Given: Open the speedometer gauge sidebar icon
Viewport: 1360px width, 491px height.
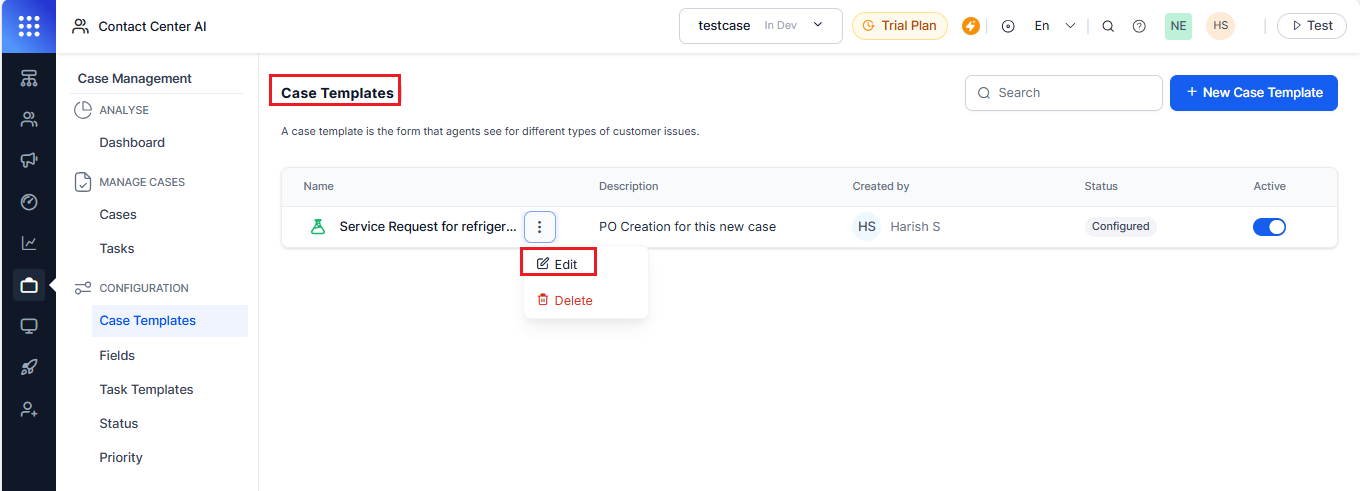Looking at the screenshot, I should point(29,202).
